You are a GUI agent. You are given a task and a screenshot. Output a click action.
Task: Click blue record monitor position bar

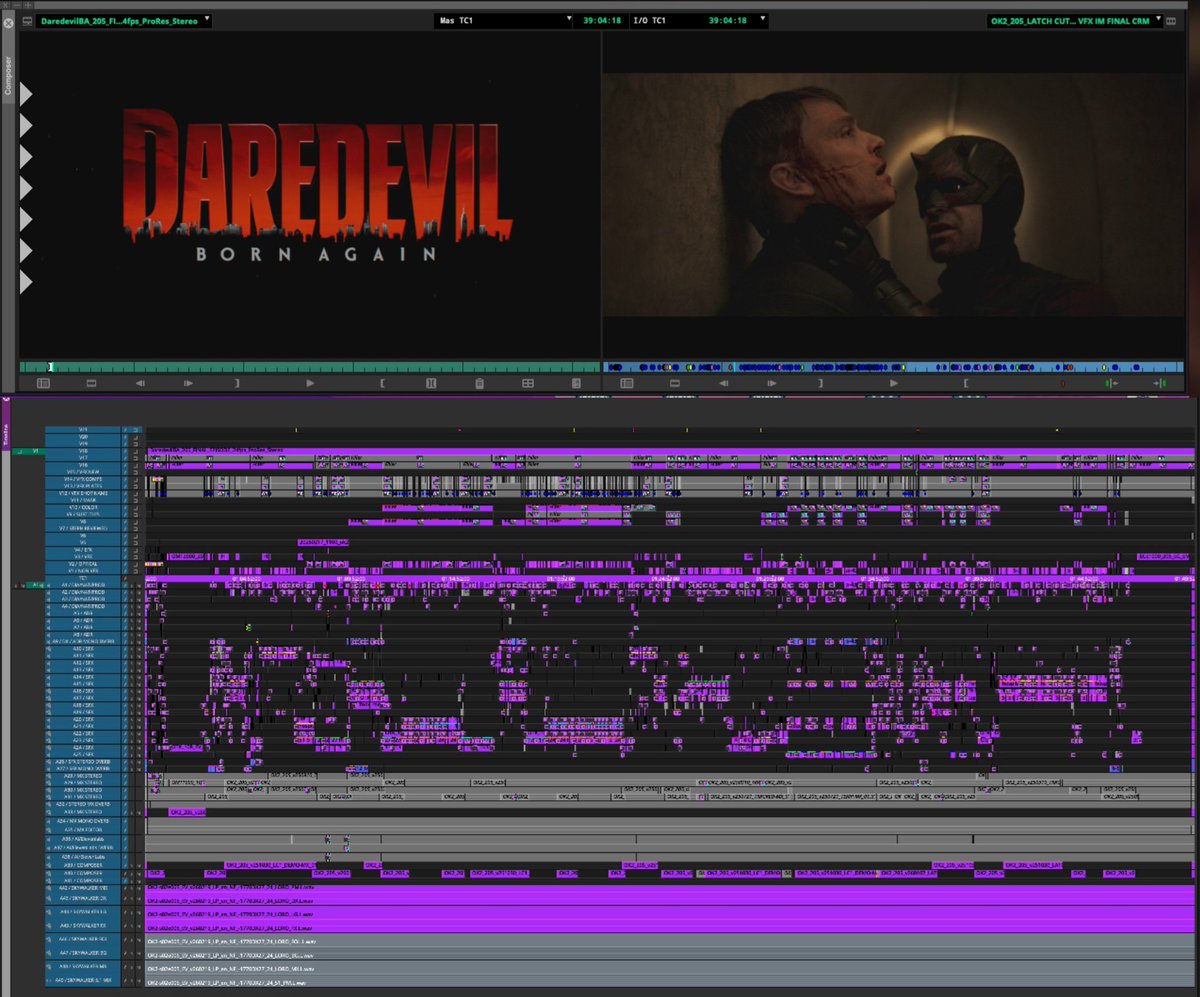tap(894, 368)
